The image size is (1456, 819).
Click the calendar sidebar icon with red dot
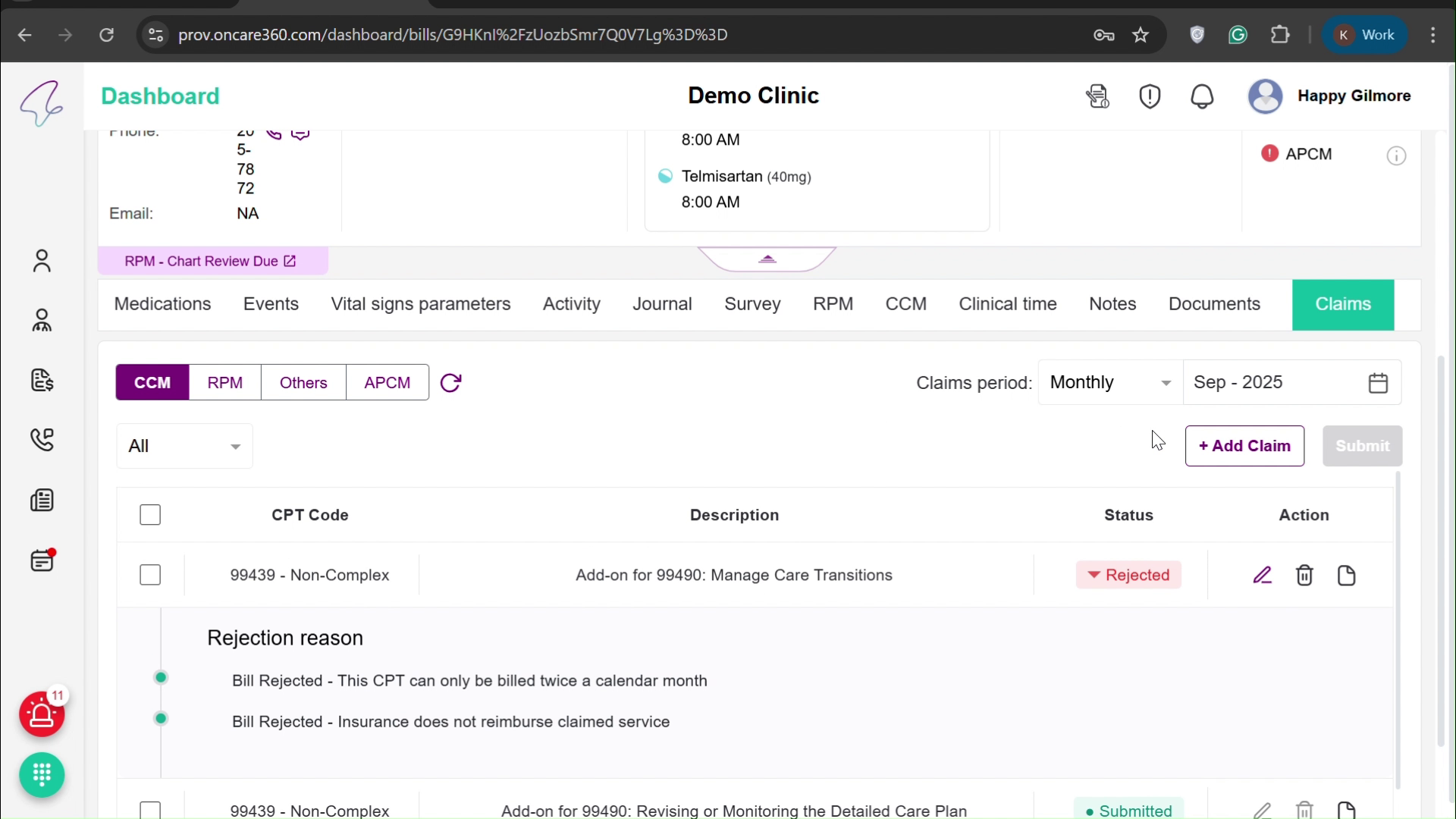click(42, 561)
